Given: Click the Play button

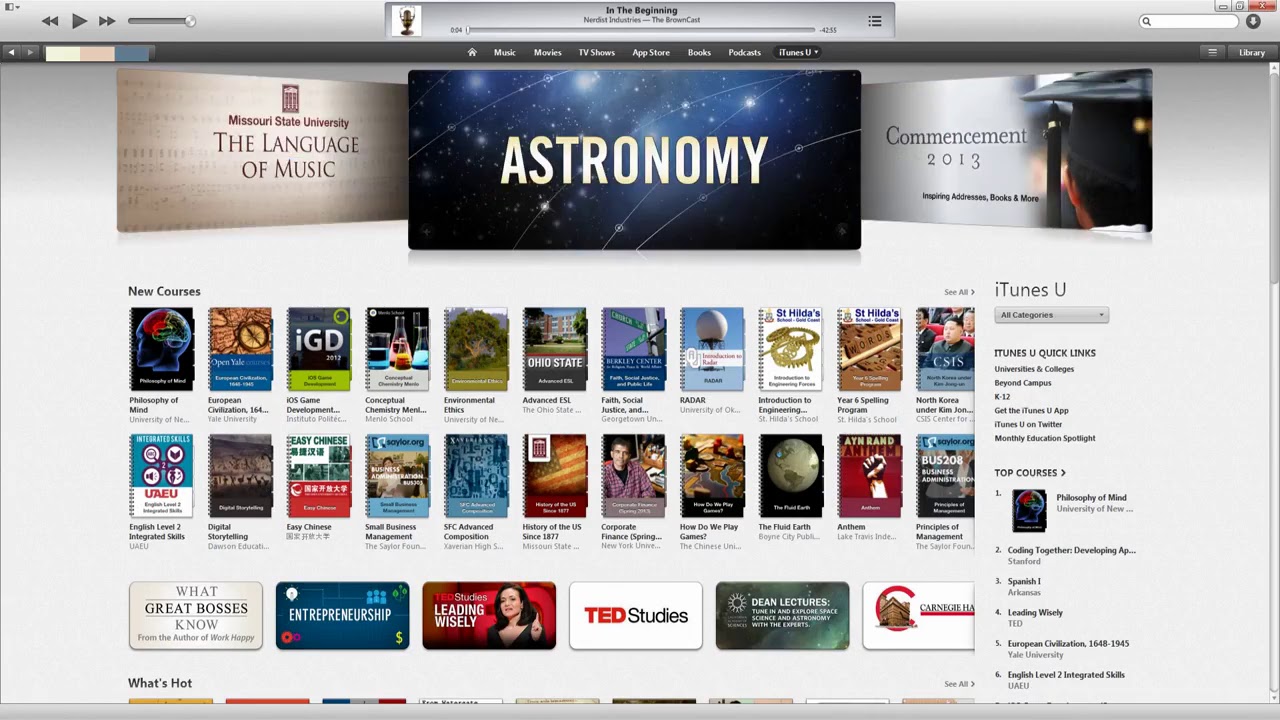Looking at the screenshot, I should (79, 21).
